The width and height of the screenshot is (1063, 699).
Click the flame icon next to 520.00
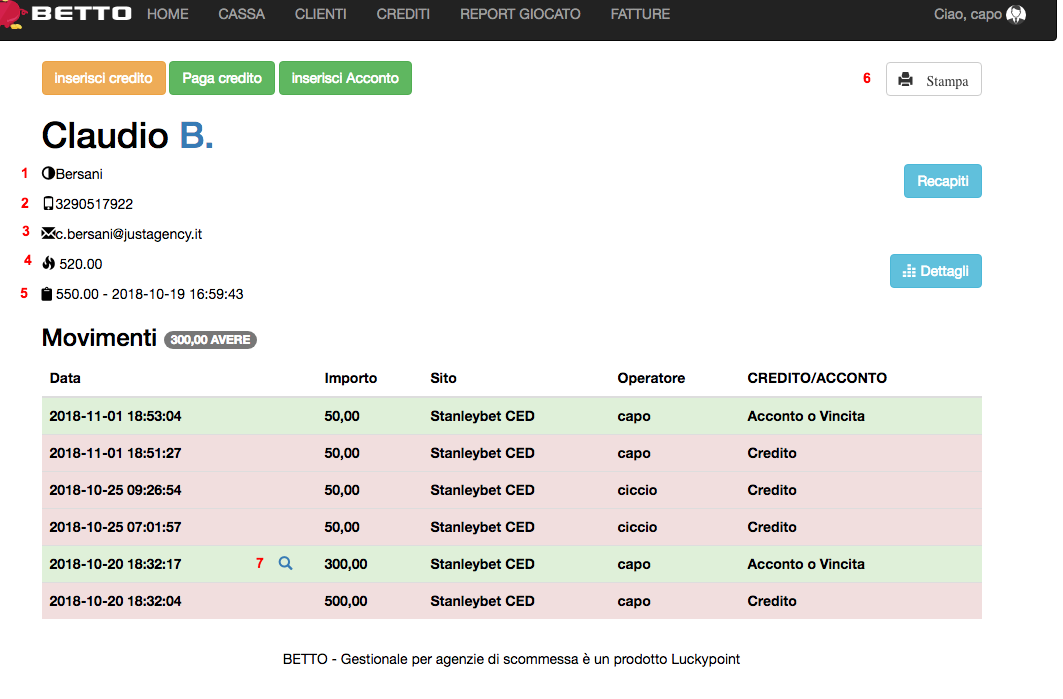tap(49, 264)
